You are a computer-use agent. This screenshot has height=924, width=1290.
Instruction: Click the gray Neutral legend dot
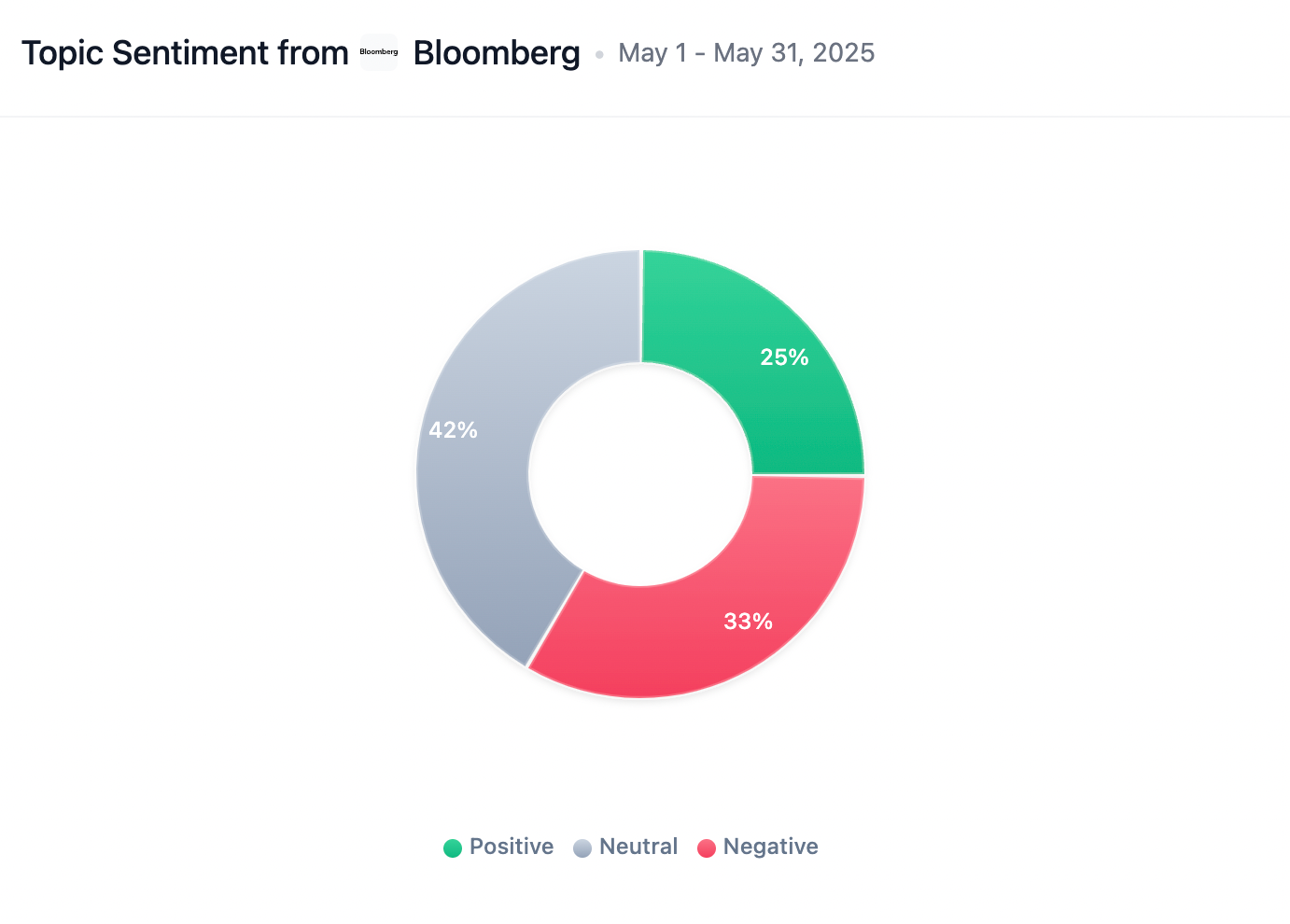[582, 847]
